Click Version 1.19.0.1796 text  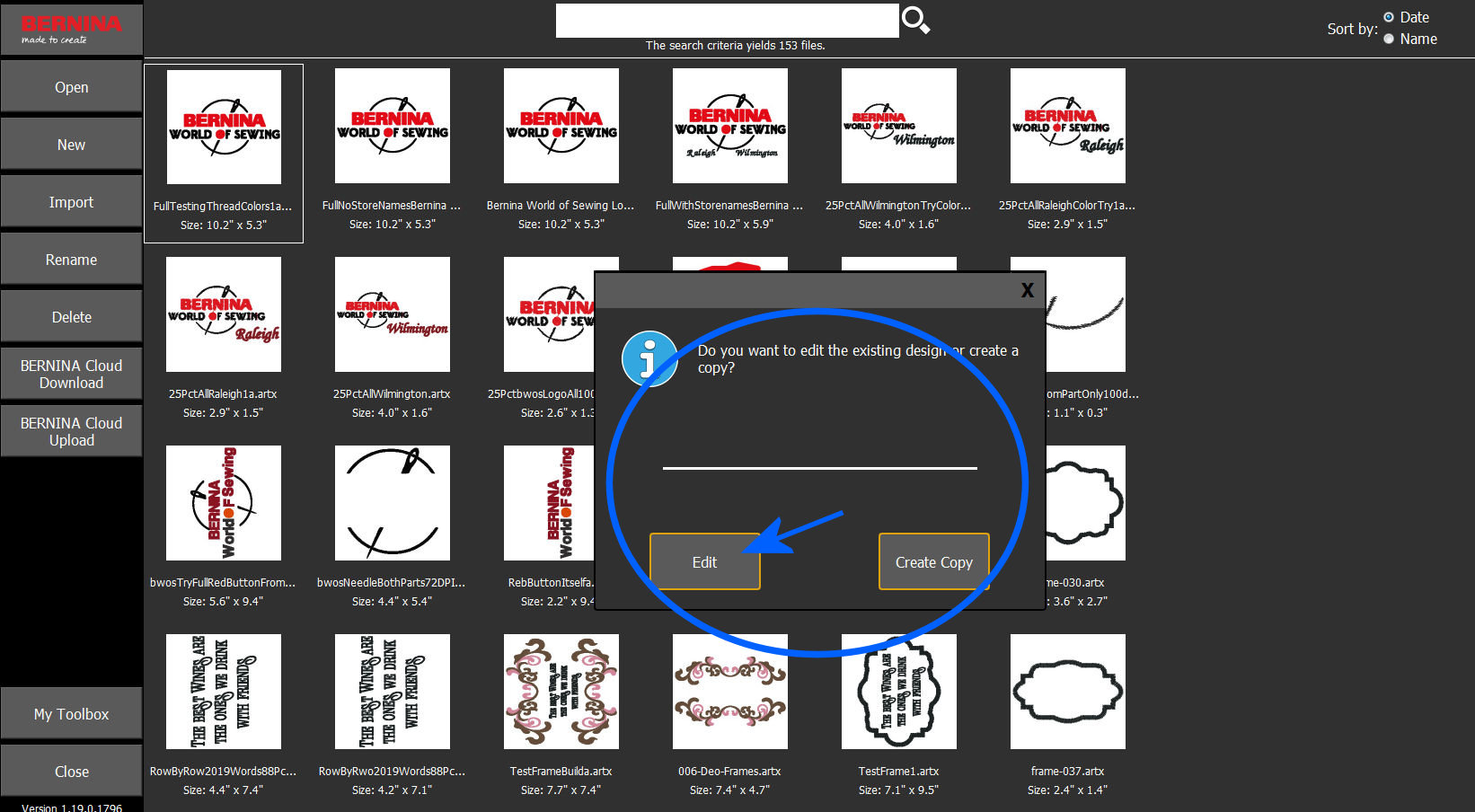tap(72, 807)
